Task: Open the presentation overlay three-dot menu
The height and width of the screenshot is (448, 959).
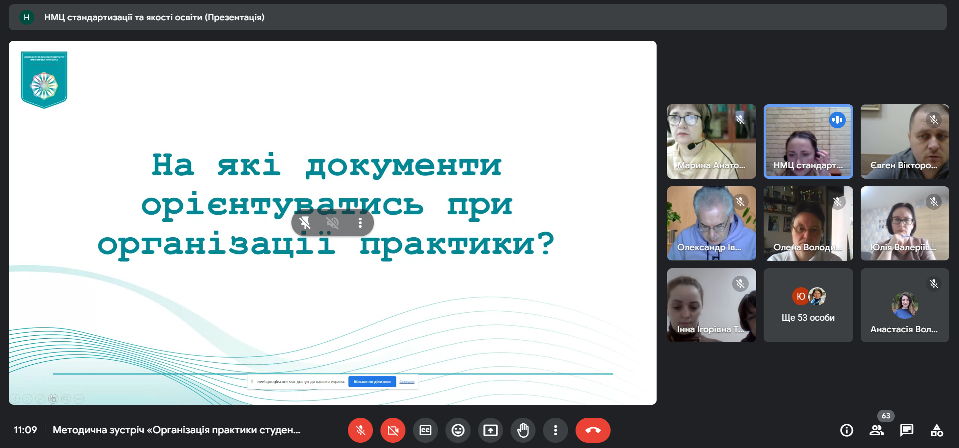Action: (360, 223)
